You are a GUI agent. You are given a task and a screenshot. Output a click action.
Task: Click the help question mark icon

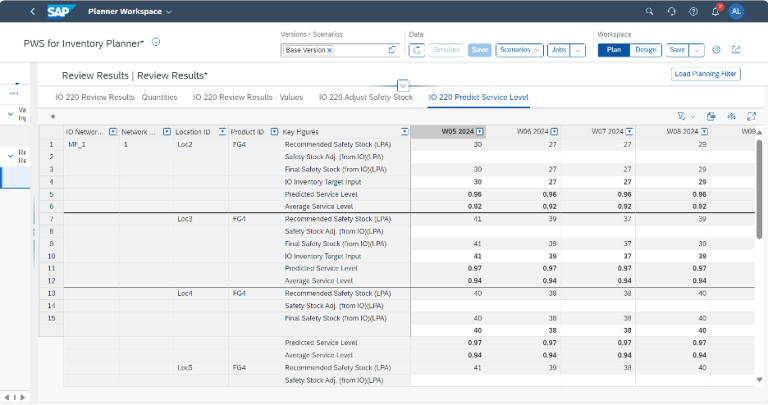[x=694, y=11]
